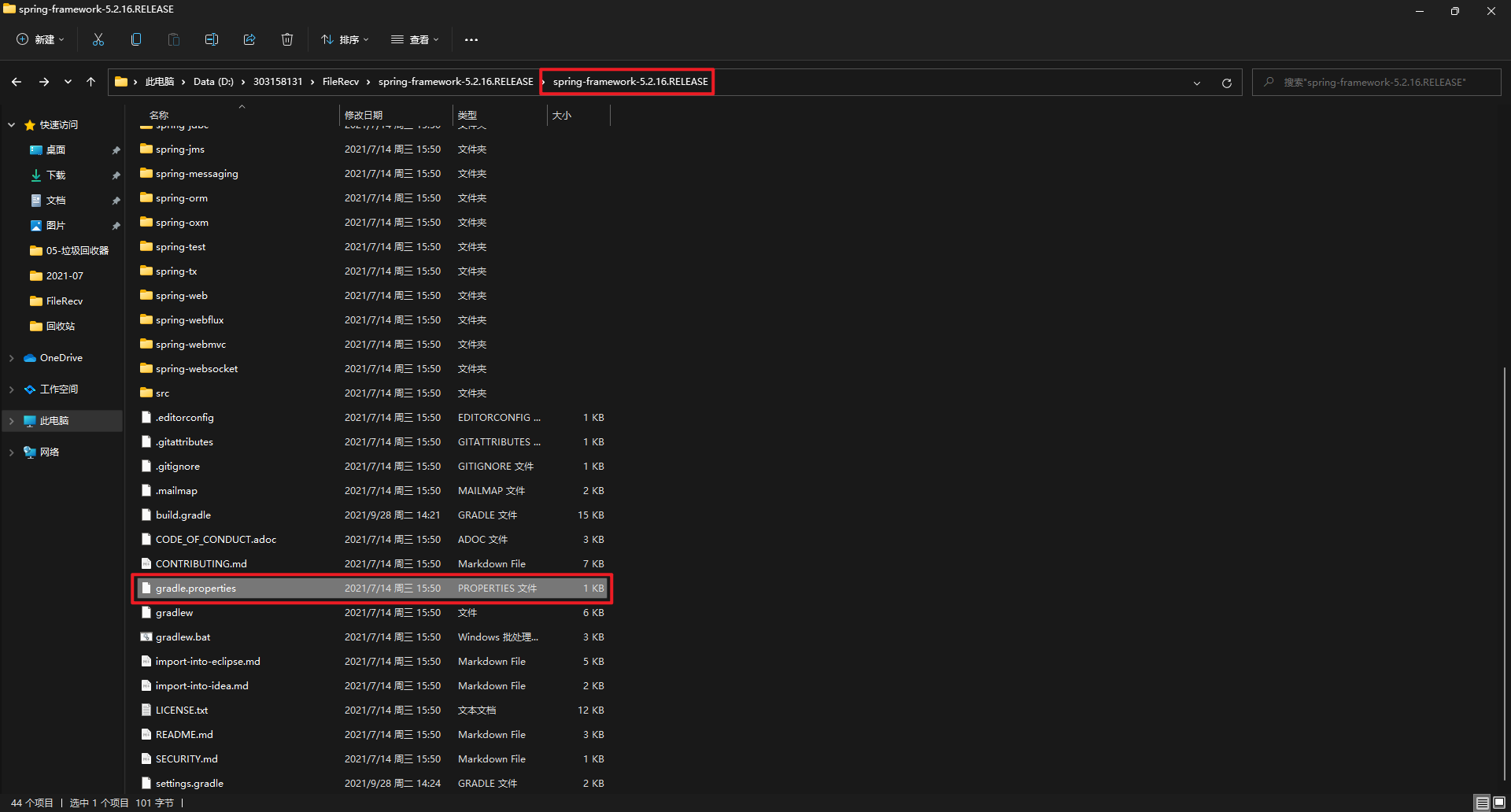Expand the This PC (此电脑) tree node
The width and height of the screenshot is (1511, 812).
tap(12, 421)
